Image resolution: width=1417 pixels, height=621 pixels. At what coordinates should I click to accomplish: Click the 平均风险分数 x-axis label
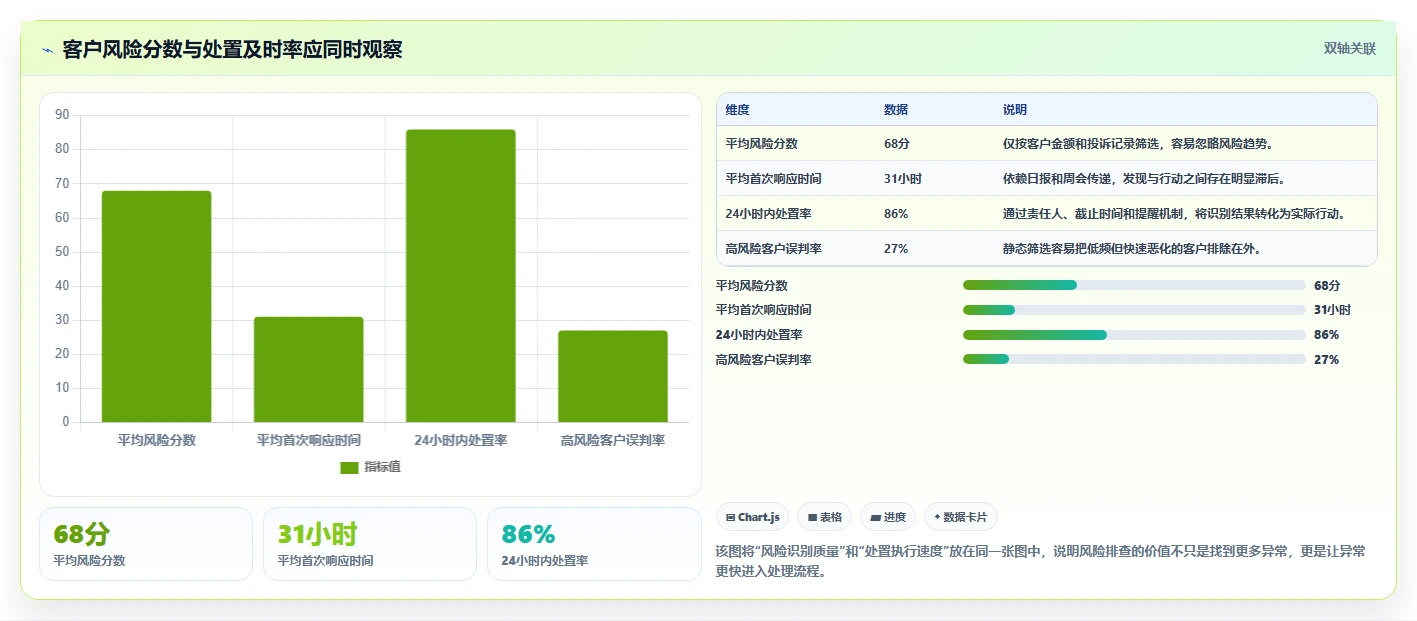[x=157, y=440]
